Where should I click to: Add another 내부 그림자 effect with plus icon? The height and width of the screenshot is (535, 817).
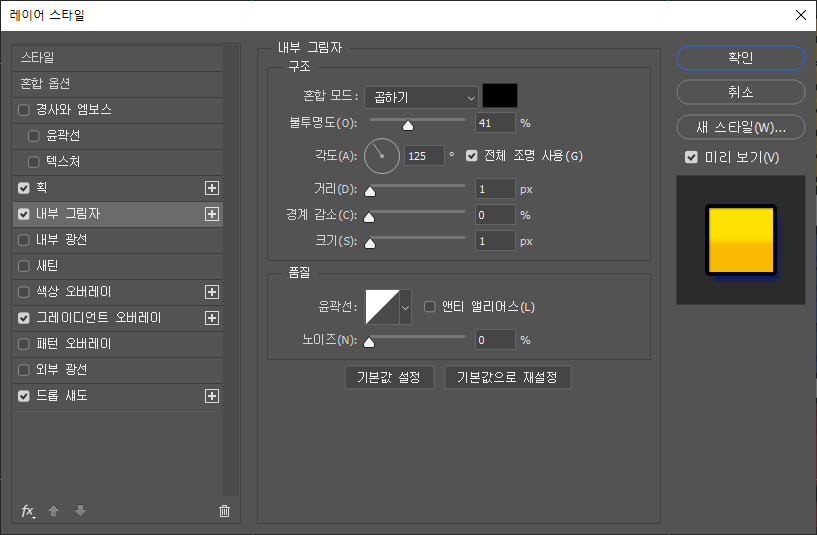coord(212,214)
